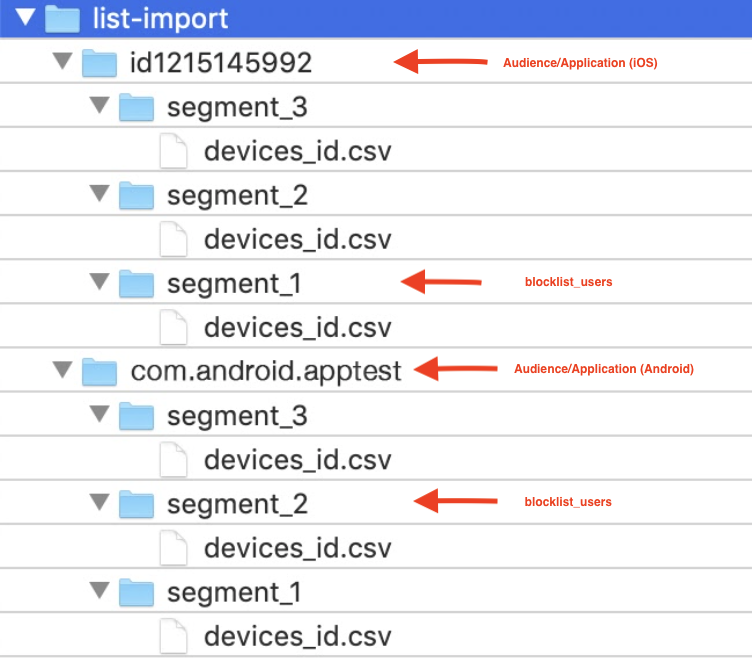Click the com.android.apptest folder icon
This screenshot has height=658, width=754.
coord(100,372)
